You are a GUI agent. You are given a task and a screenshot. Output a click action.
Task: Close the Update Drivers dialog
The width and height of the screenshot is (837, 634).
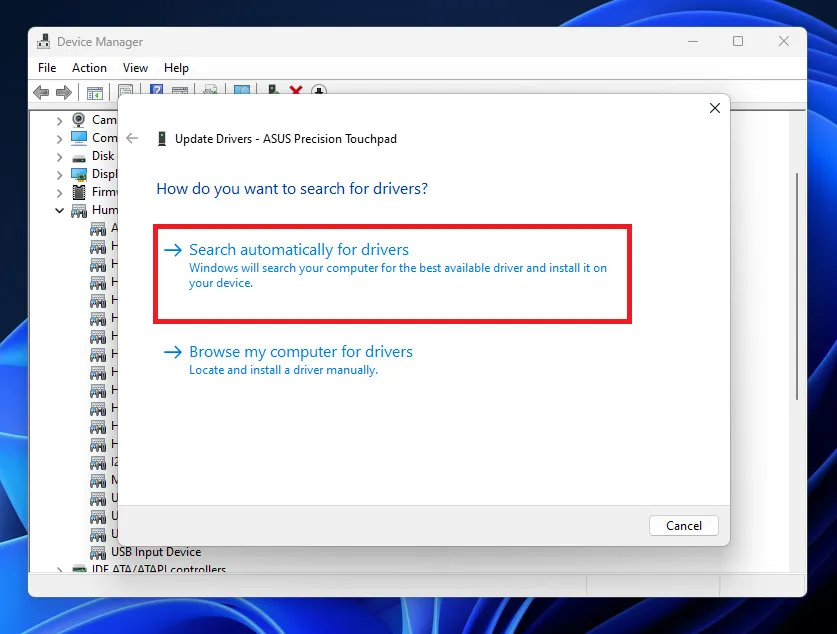point(715,108)
